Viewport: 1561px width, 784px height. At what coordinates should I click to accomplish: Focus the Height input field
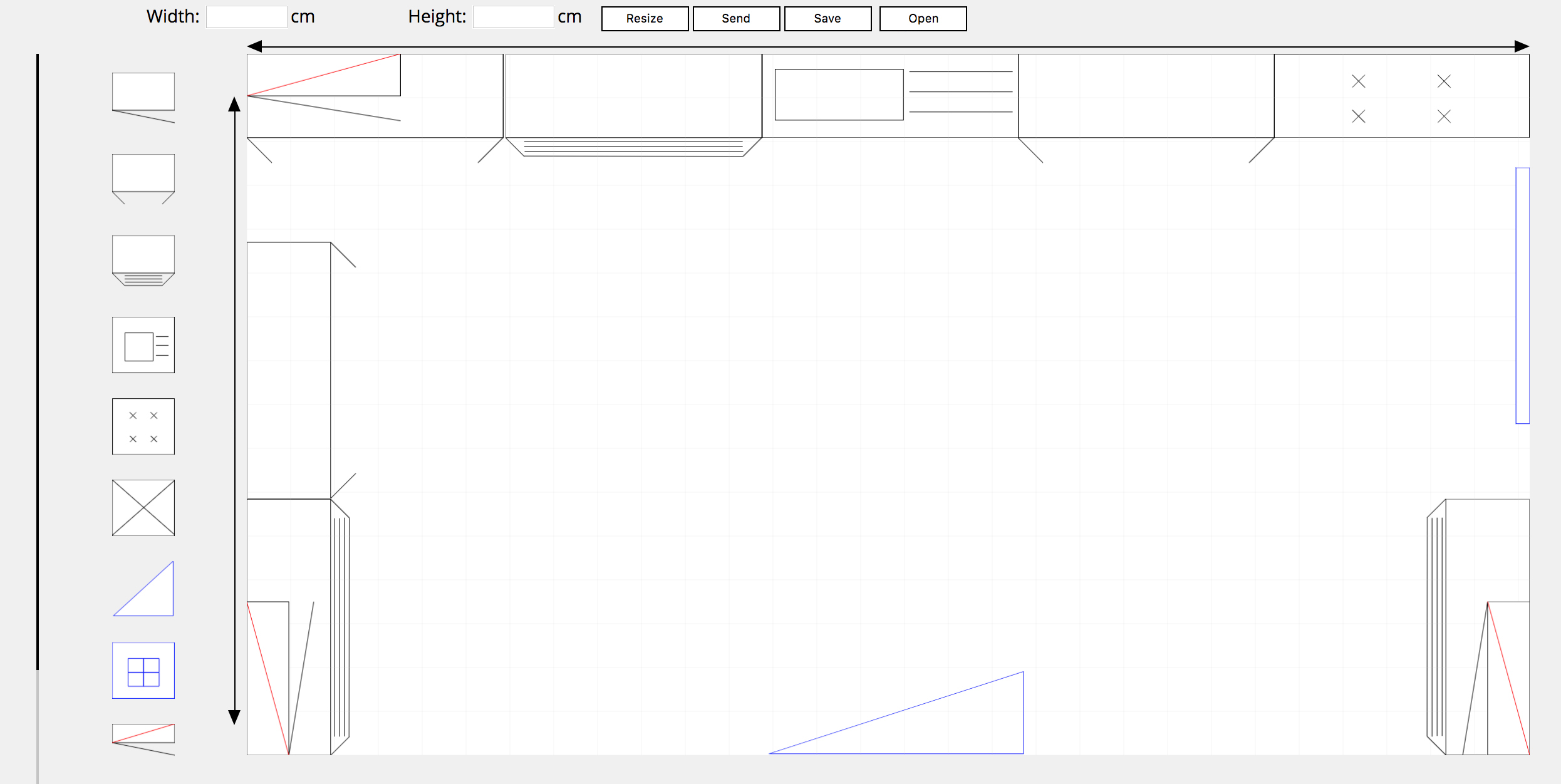[x=514, y=17]
